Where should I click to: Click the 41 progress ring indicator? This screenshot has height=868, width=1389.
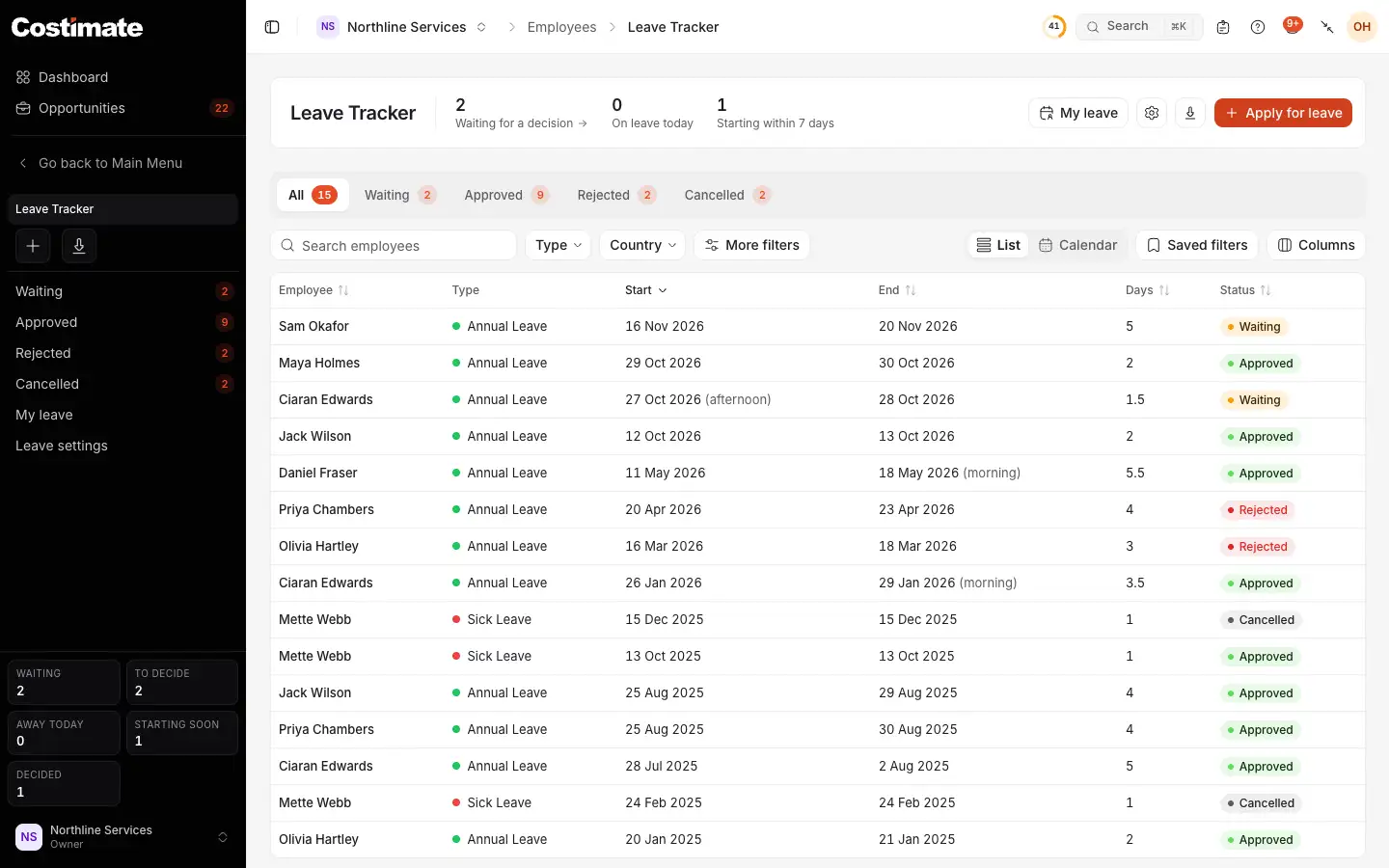coord(1054,27)
